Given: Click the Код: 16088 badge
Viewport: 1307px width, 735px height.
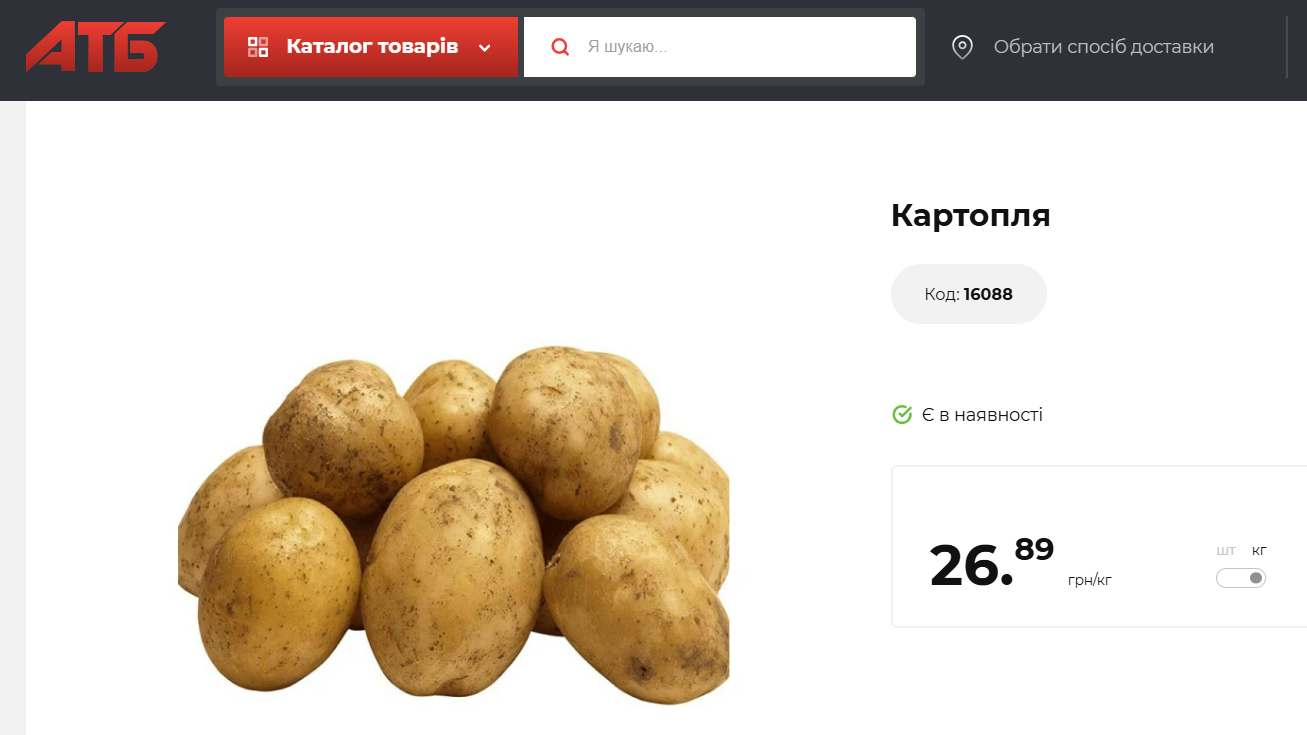Looking at the screenshot, I should (968, 294).
